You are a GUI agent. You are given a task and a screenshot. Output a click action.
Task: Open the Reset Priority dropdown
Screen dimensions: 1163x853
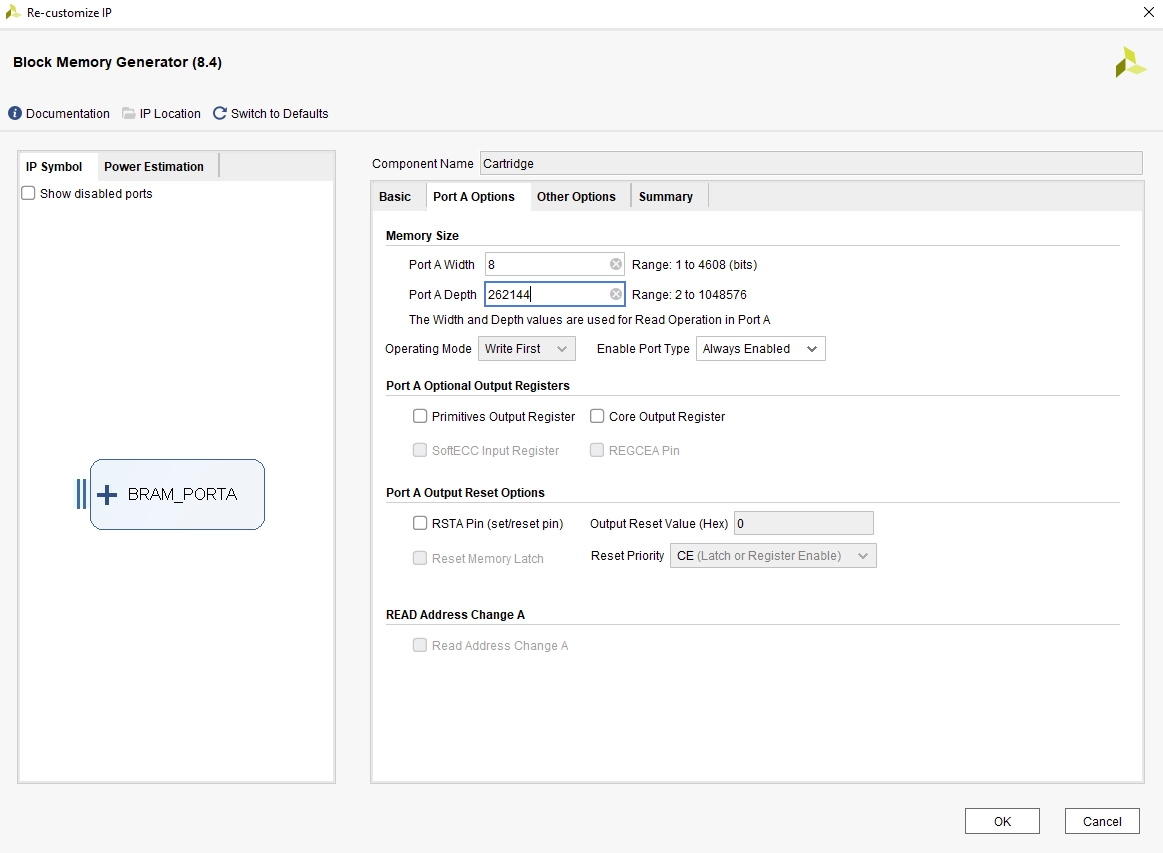(773, 556)
